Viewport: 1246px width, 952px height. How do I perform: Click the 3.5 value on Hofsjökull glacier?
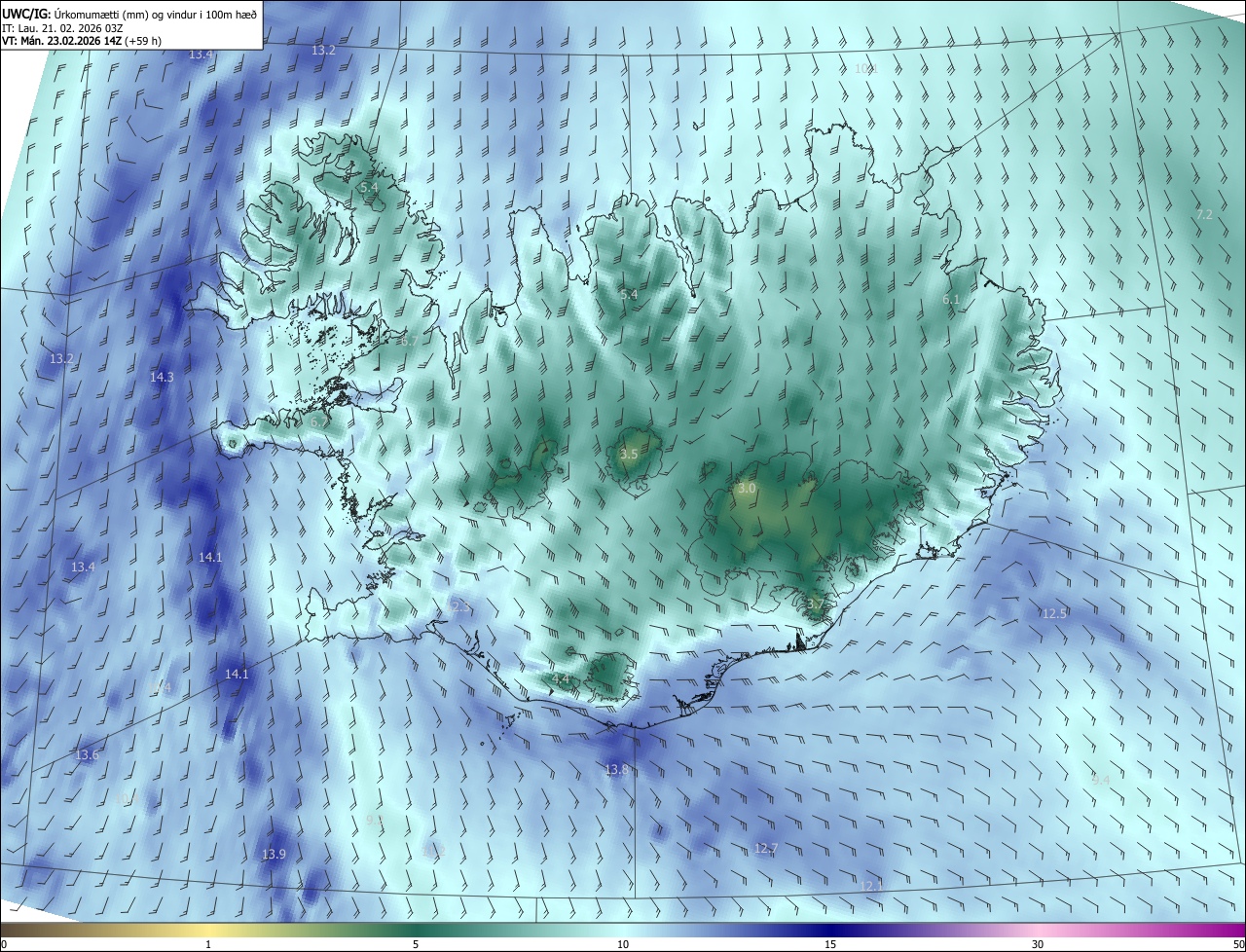(x=629, y=454)
